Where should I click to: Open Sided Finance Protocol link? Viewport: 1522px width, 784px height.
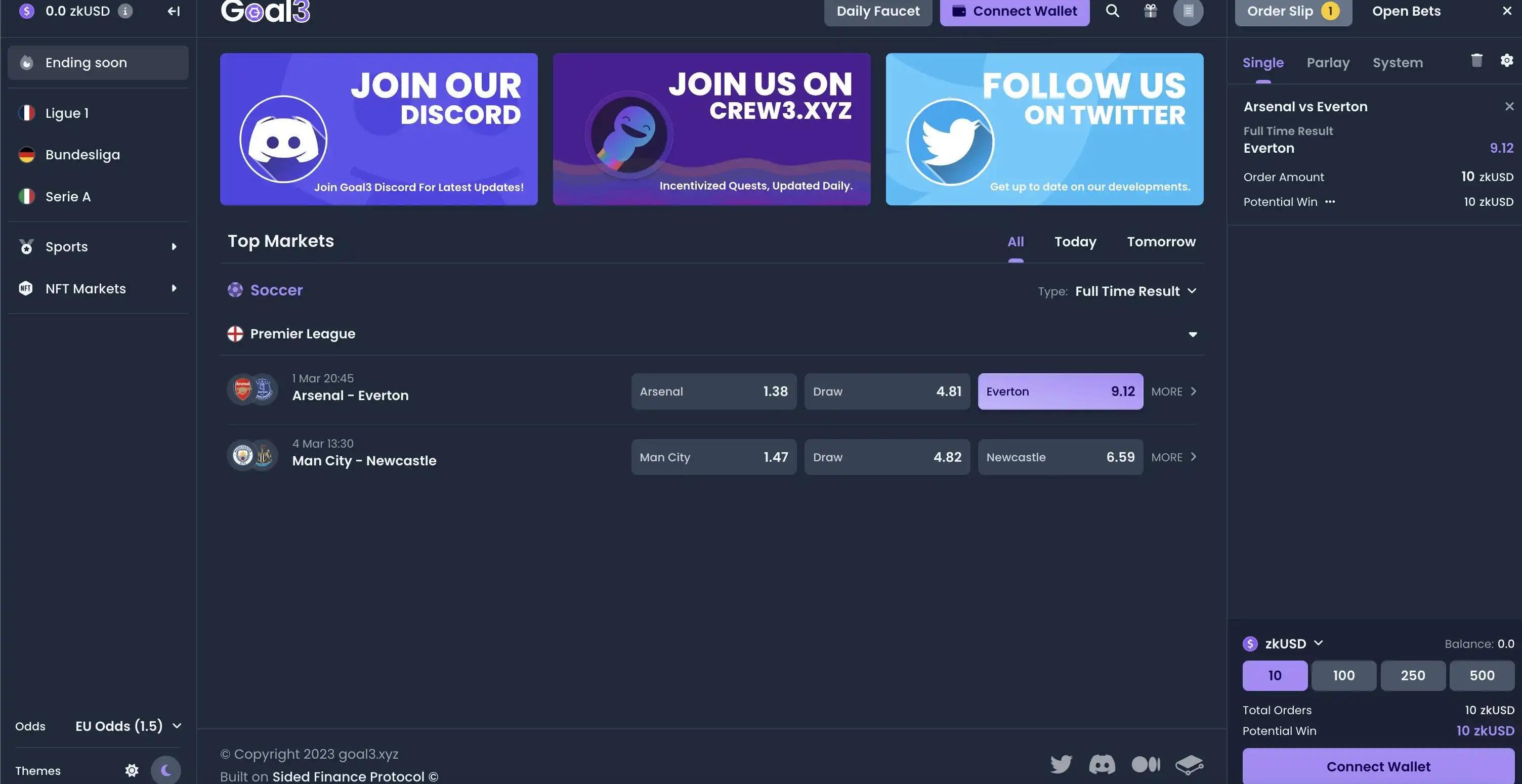click(355, 776)
